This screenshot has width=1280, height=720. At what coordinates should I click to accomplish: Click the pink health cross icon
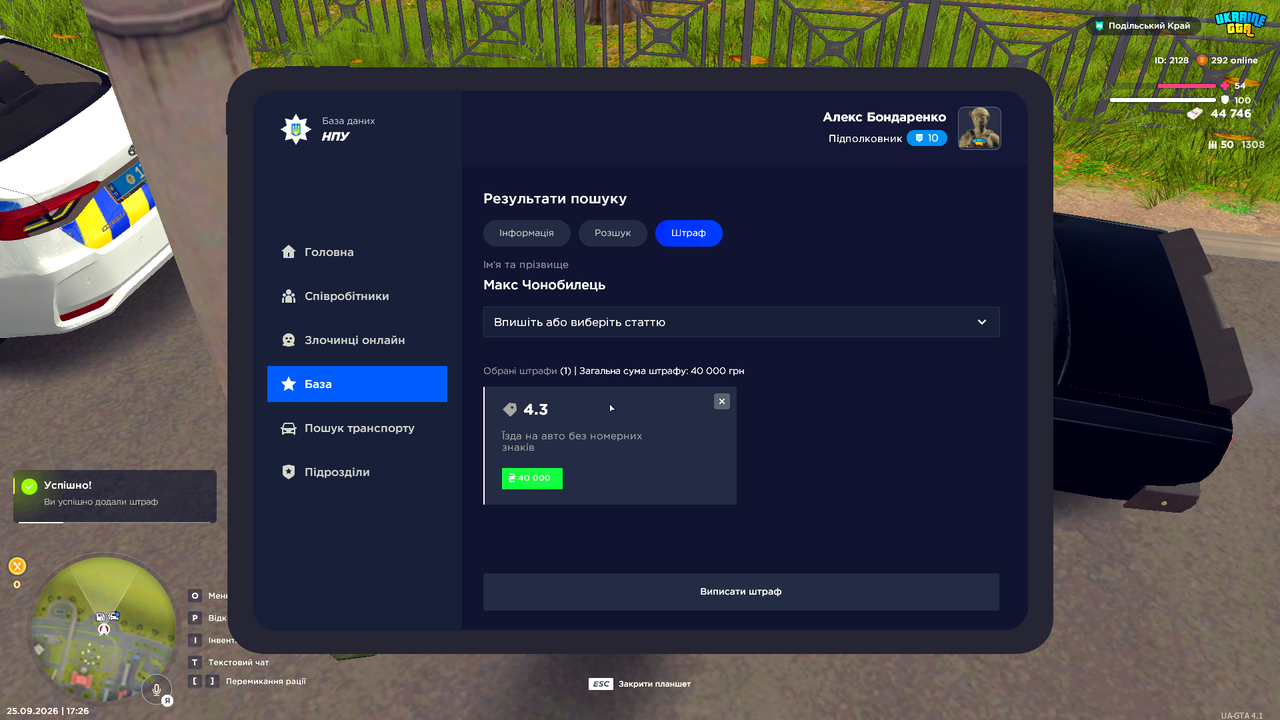[x=1225, y=86]
